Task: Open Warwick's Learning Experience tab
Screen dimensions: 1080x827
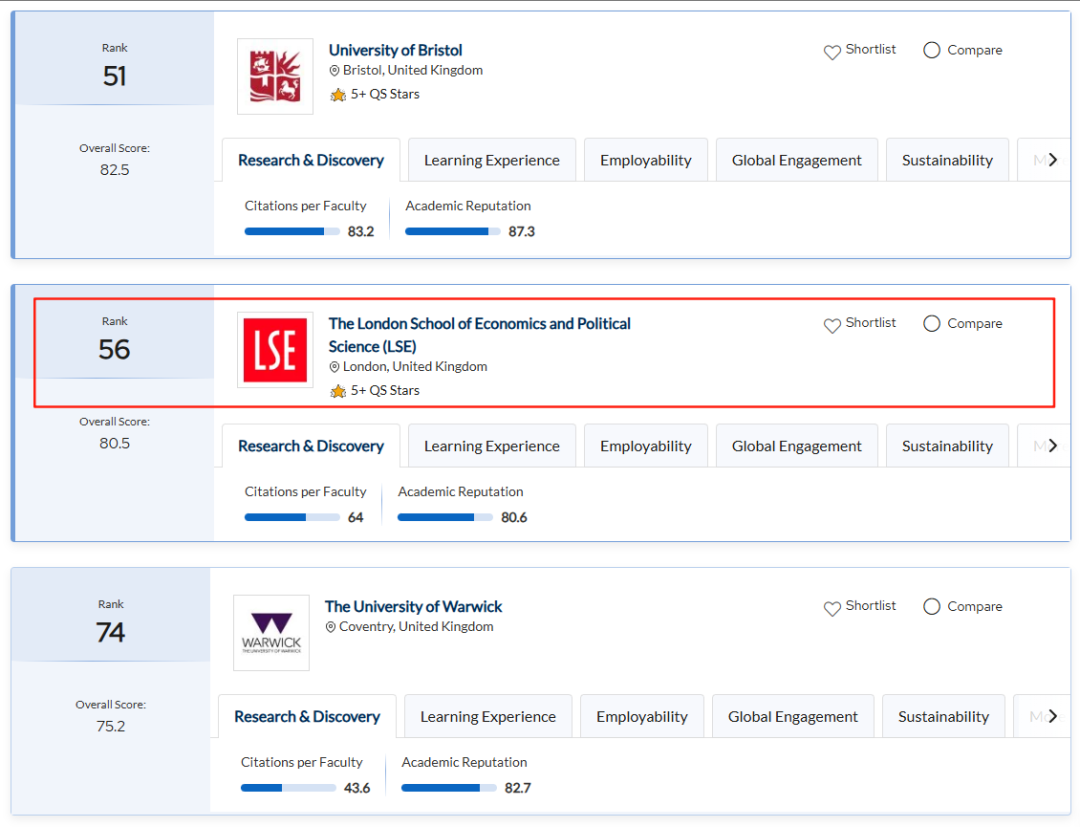Action: 488,717
